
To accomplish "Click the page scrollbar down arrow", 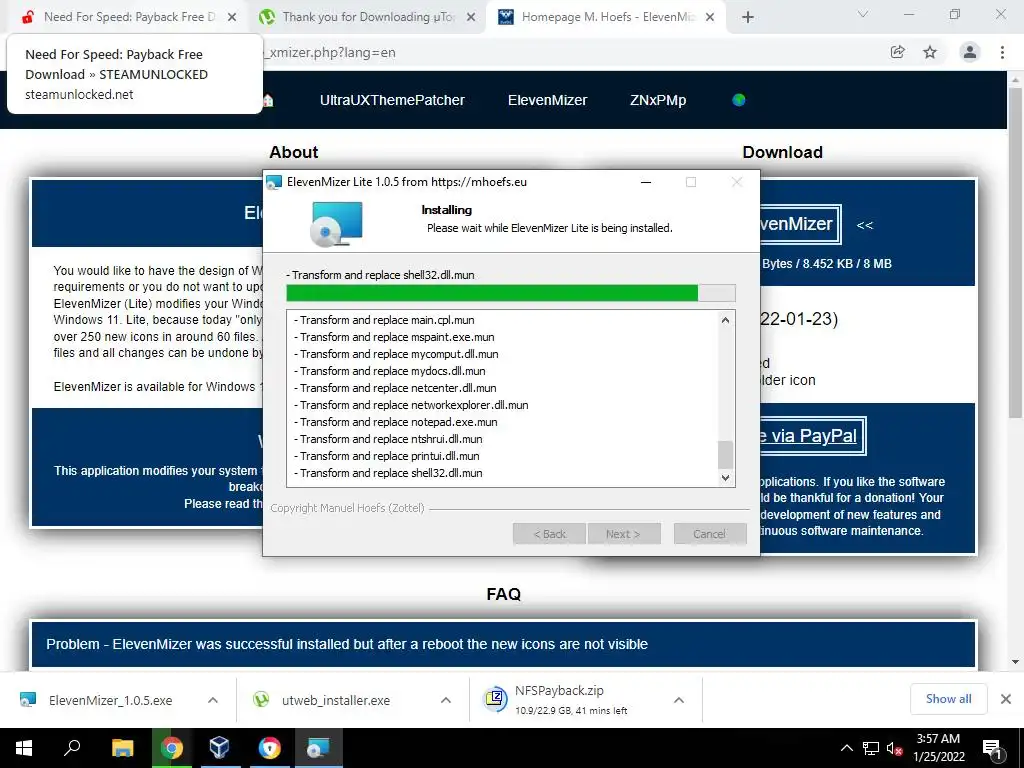I will [1015, 662].
